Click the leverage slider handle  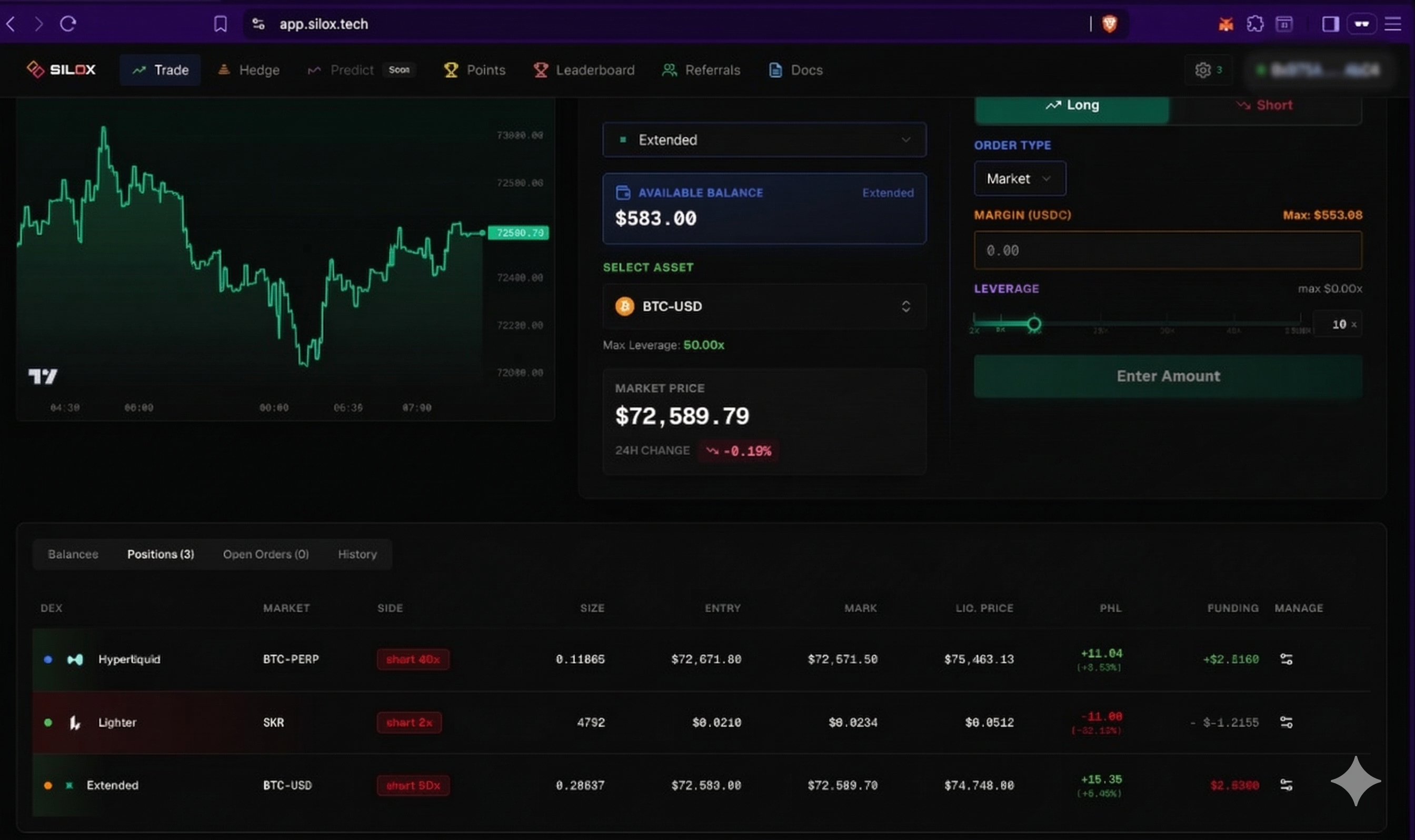tap(1033, 324)
